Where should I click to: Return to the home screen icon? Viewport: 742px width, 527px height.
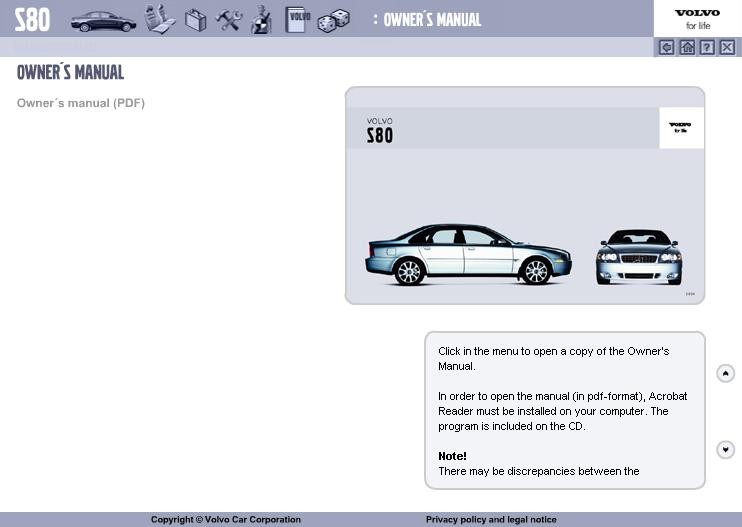(x=687, y=47)
